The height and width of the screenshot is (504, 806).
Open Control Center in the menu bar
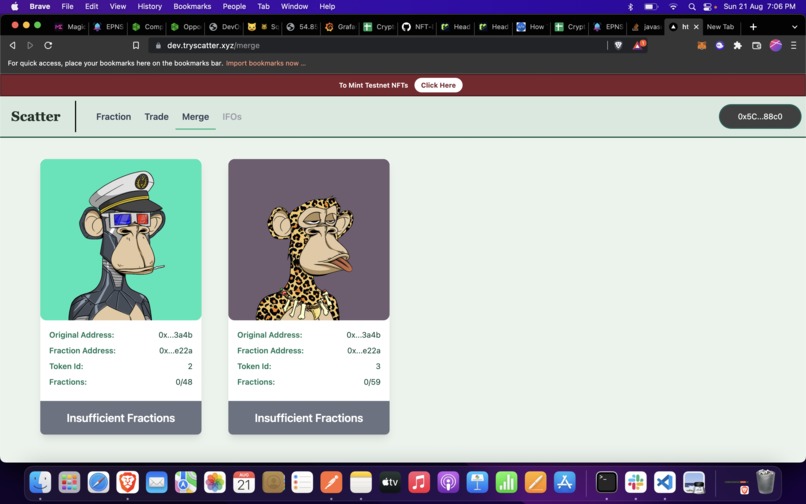[709, 7]
